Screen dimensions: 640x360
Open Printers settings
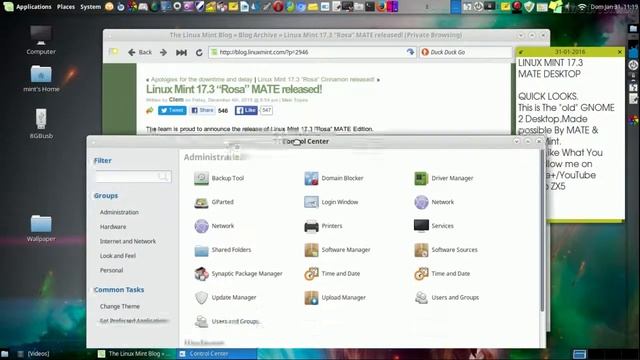pyautogui.click(x=323, y=226)
